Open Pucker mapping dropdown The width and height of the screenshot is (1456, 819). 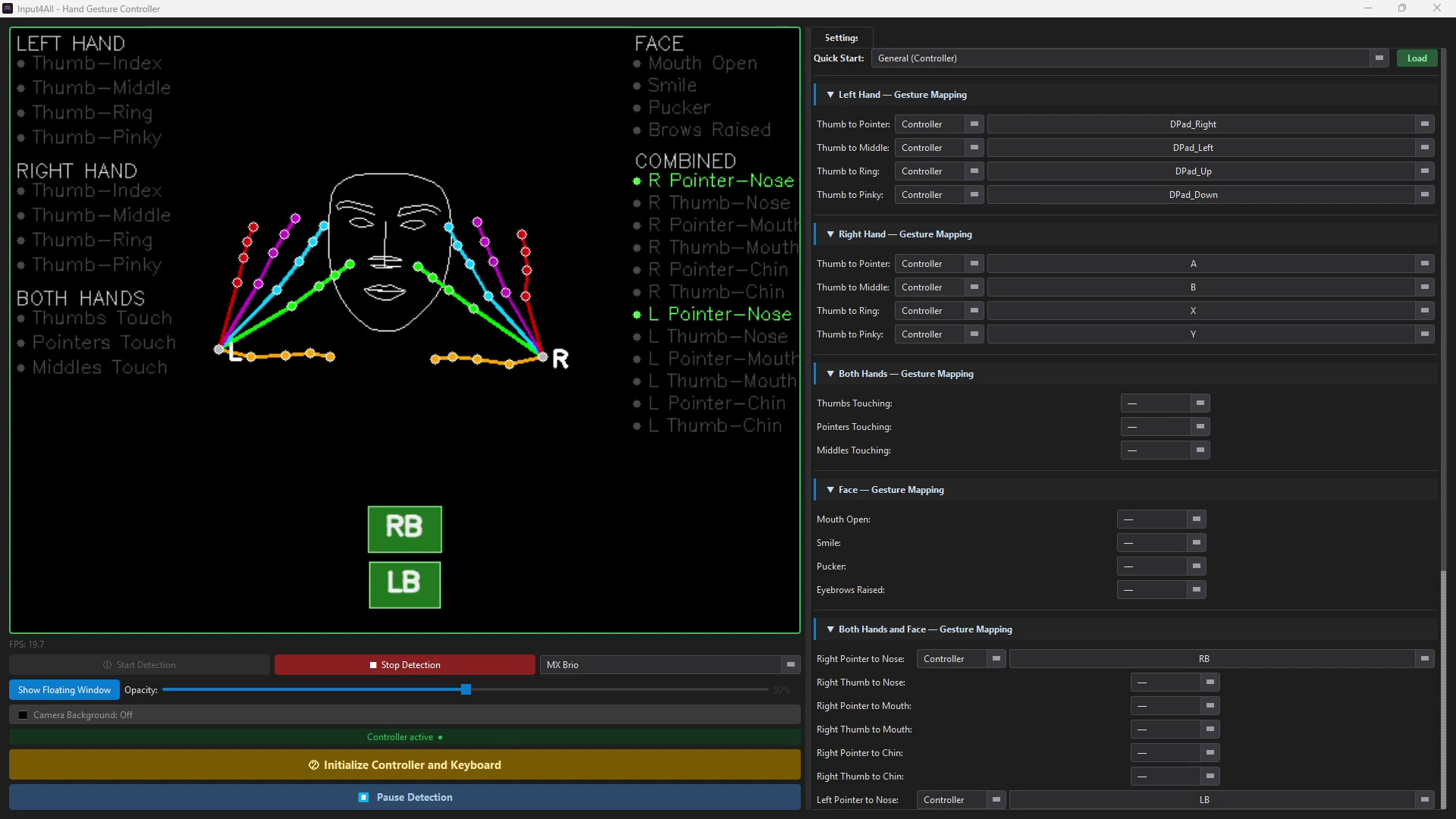[1161, 566]
